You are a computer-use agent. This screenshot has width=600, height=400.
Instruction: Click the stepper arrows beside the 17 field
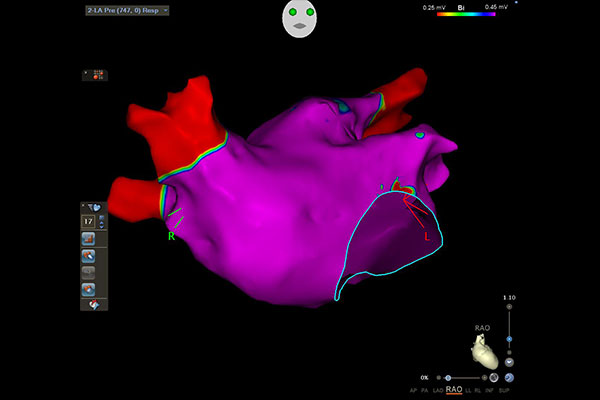(101, 221)
